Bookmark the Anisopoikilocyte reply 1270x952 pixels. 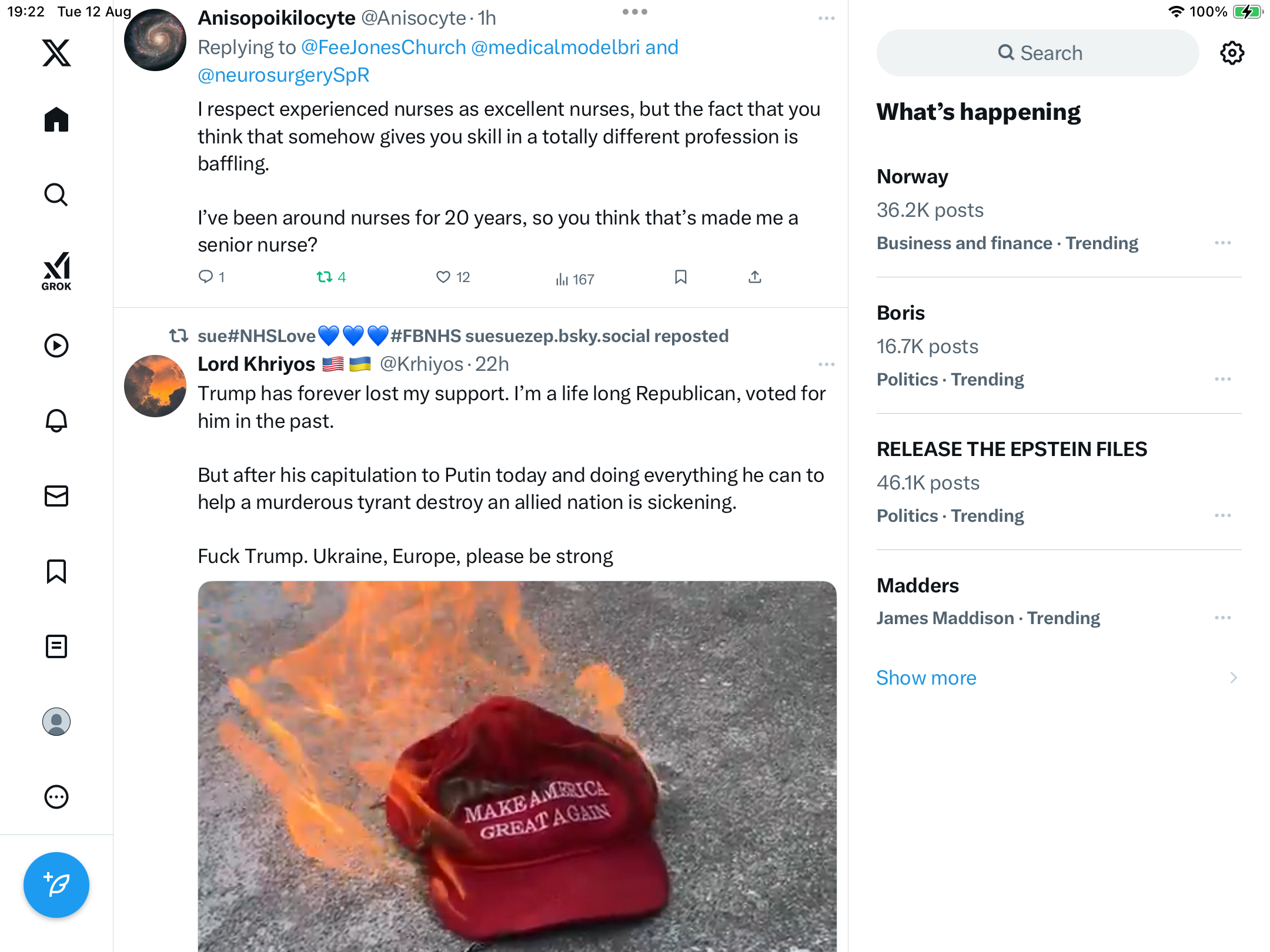pyautogui.click(x=681, y=277)
